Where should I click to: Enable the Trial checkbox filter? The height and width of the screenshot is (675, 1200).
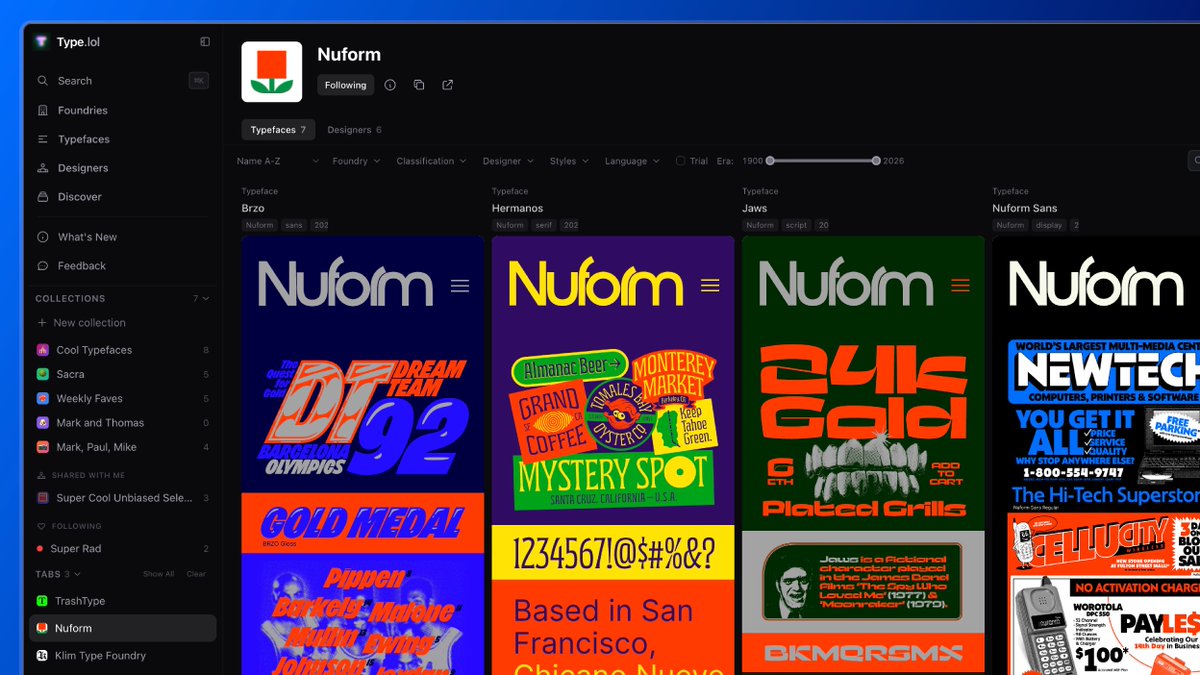(x=681, y=161)
